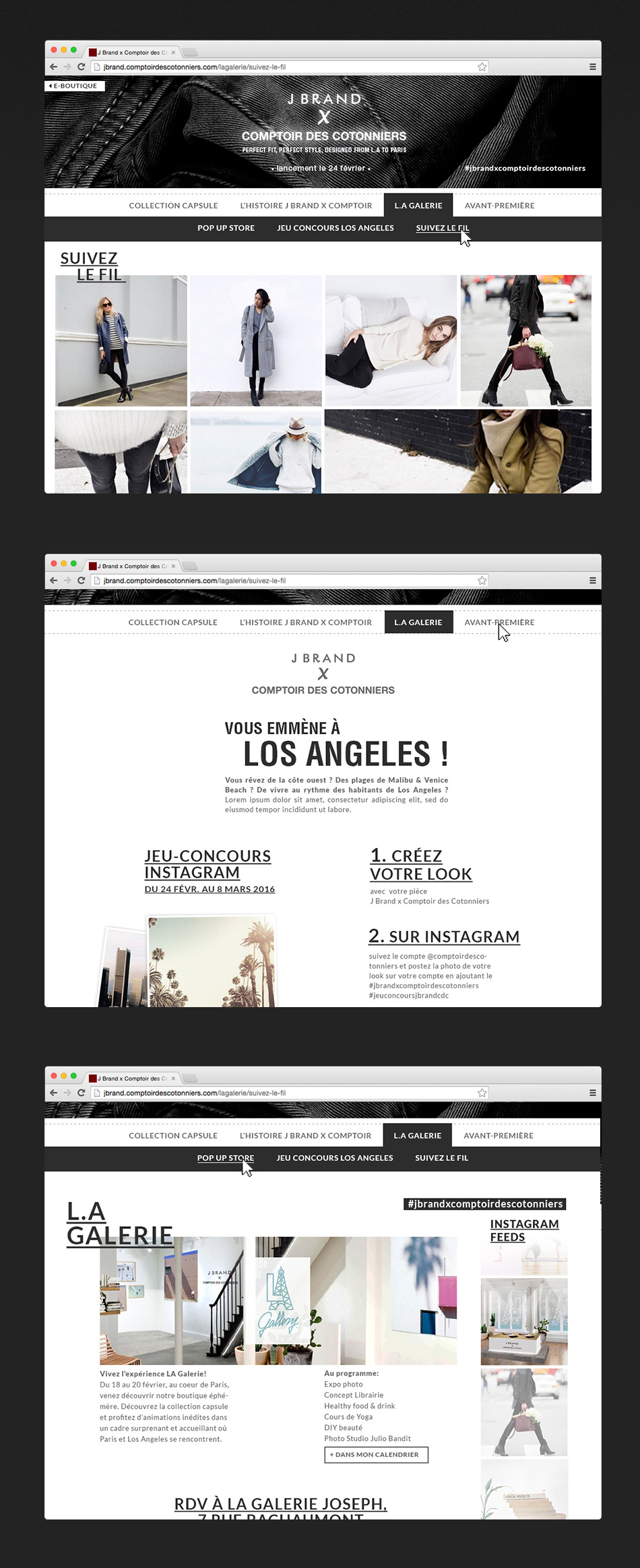This screenshot has width=640, height=1568.
Task: Click the bookmark star in the Instagram Feeds window
Action: (482, 1093)
